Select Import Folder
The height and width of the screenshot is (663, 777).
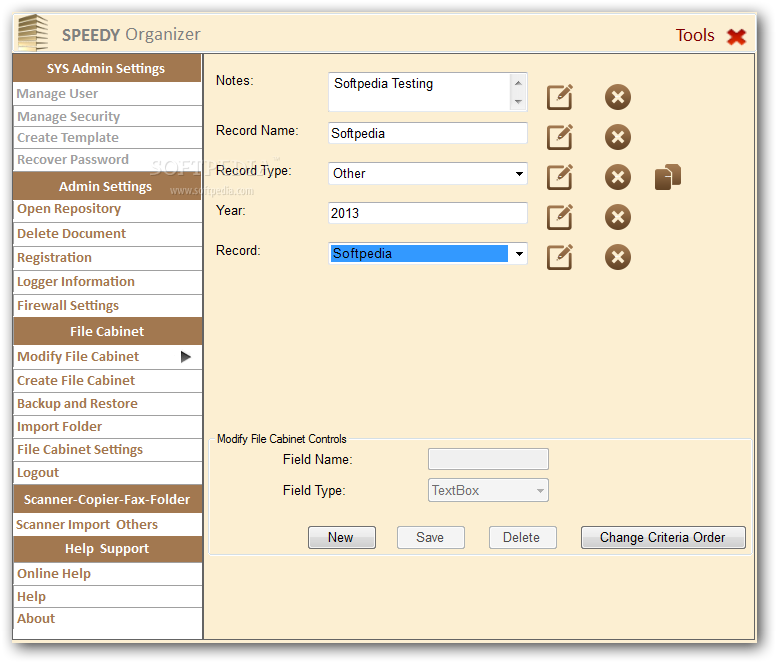[108, 427]
